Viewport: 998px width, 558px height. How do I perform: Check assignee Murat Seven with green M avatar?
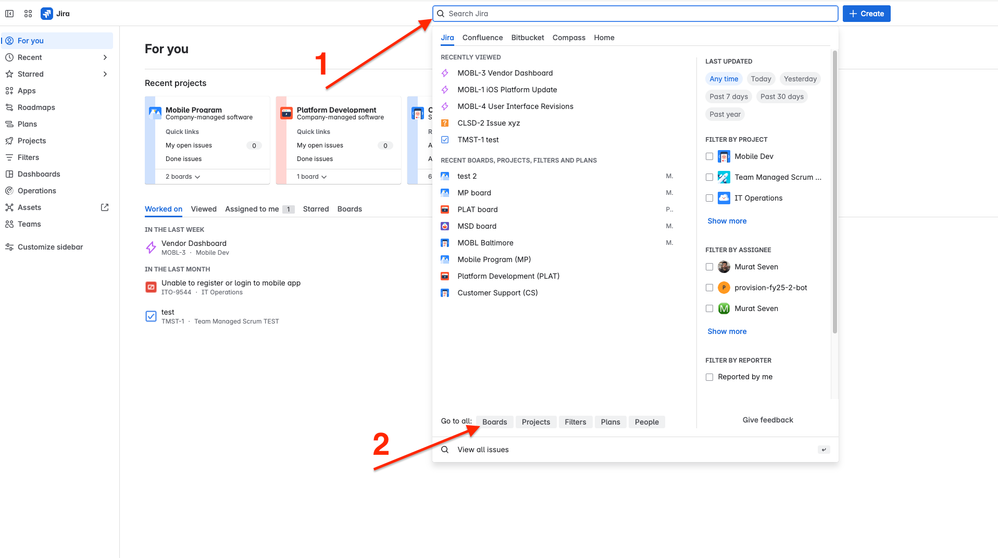coord(709,309)
